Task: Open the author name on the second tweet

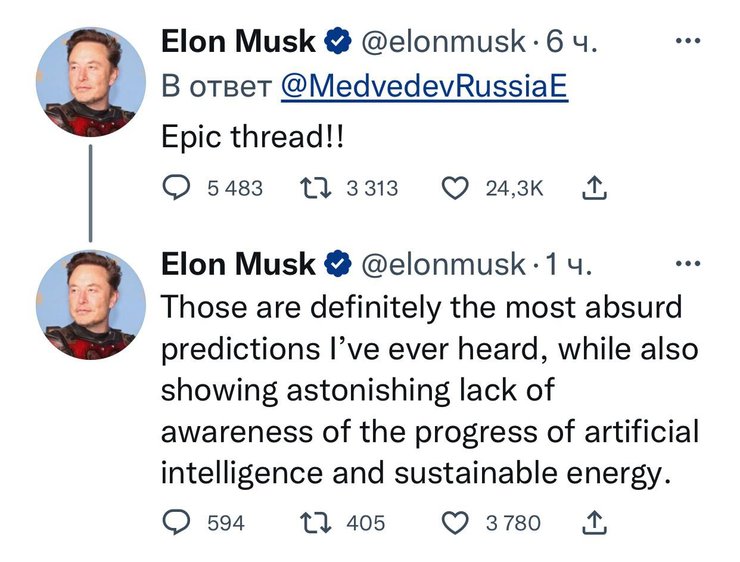Action: point(237,265)
